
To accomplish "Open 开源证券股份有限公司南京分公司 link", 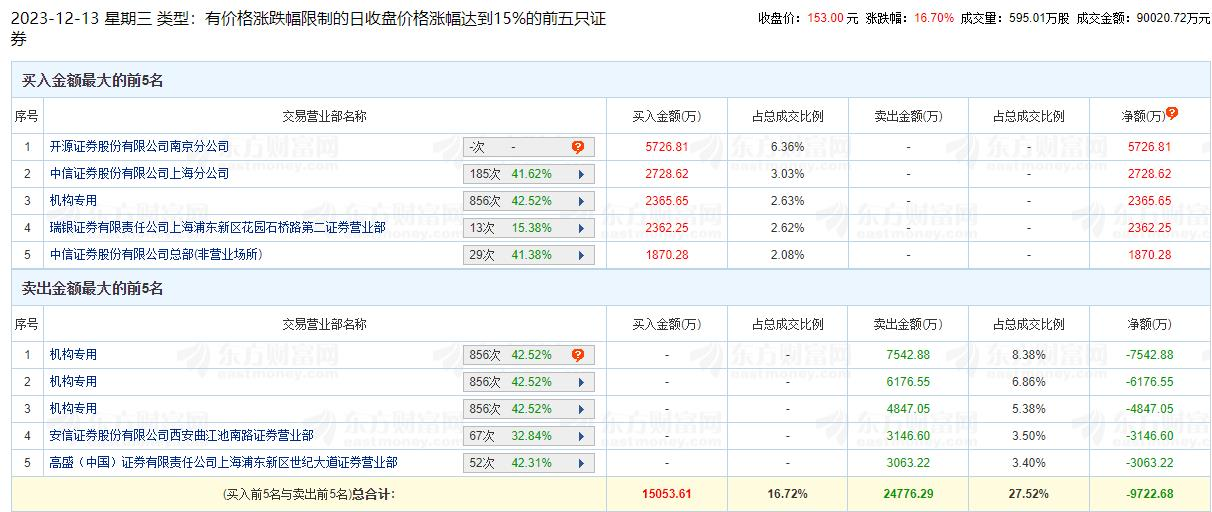I will (x=140, y=147).
